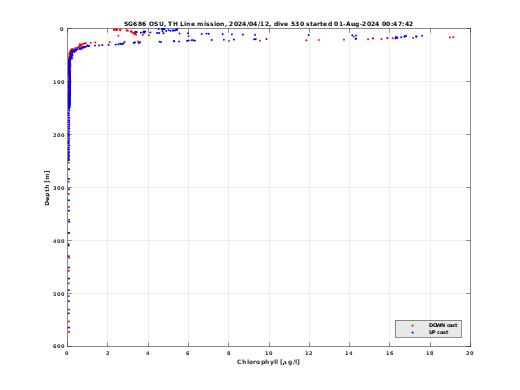Click the red DOWN cast legend marker
This screenshot has width=520, height=390.
pos(412,325)
